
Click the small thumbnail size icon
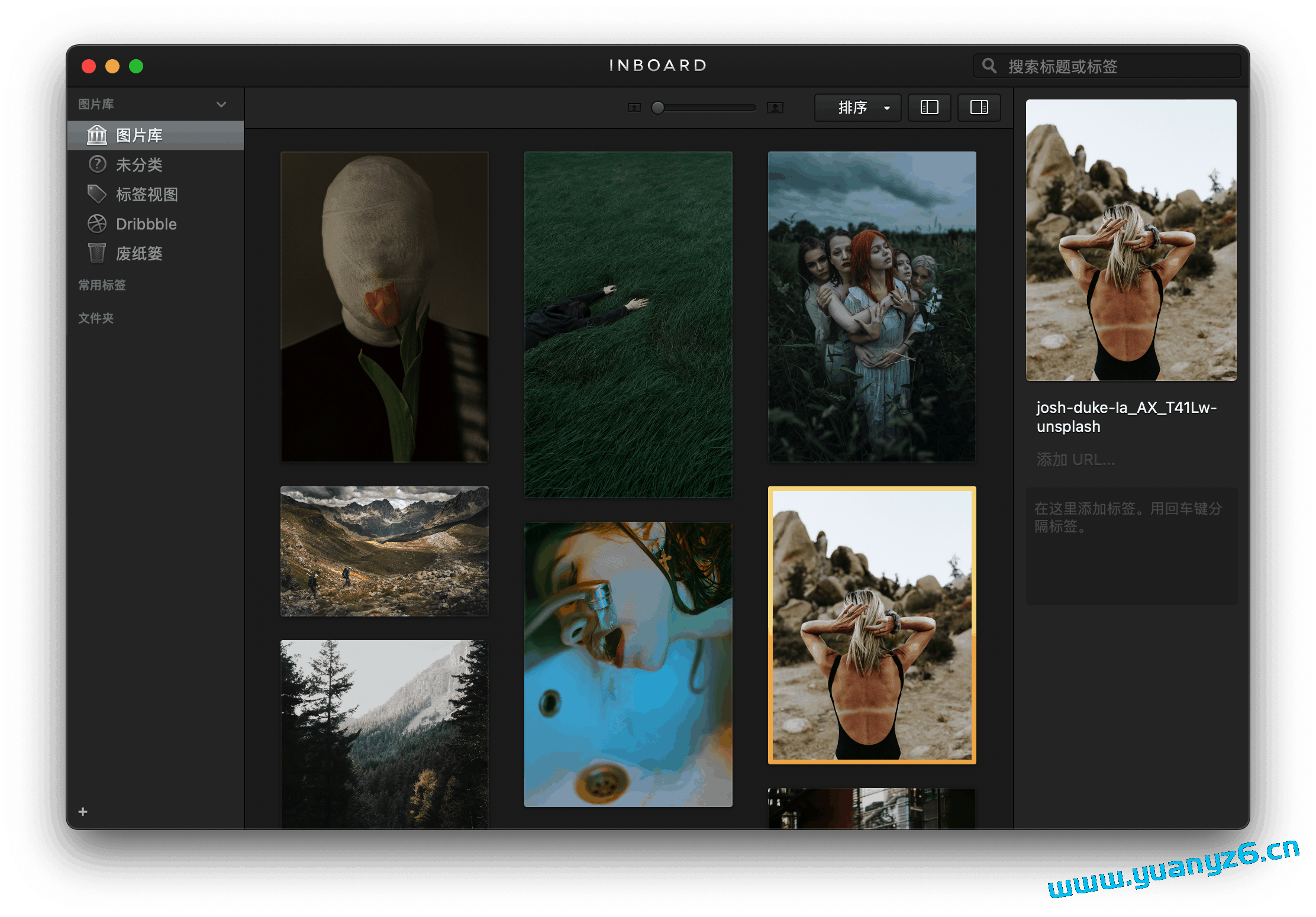(634, 108)
